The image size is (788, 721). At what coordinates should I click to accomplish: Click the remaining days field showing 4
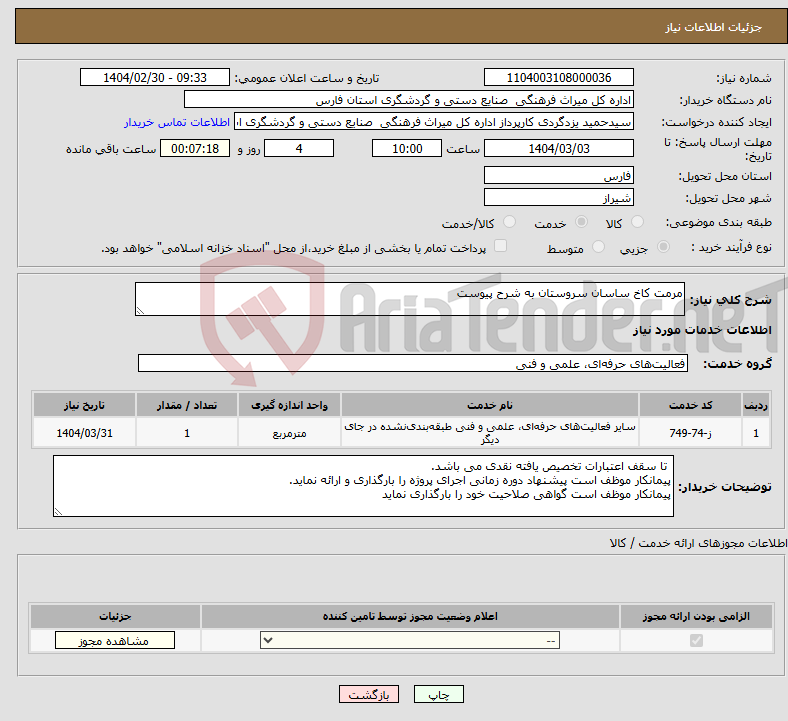coord(299,148)
